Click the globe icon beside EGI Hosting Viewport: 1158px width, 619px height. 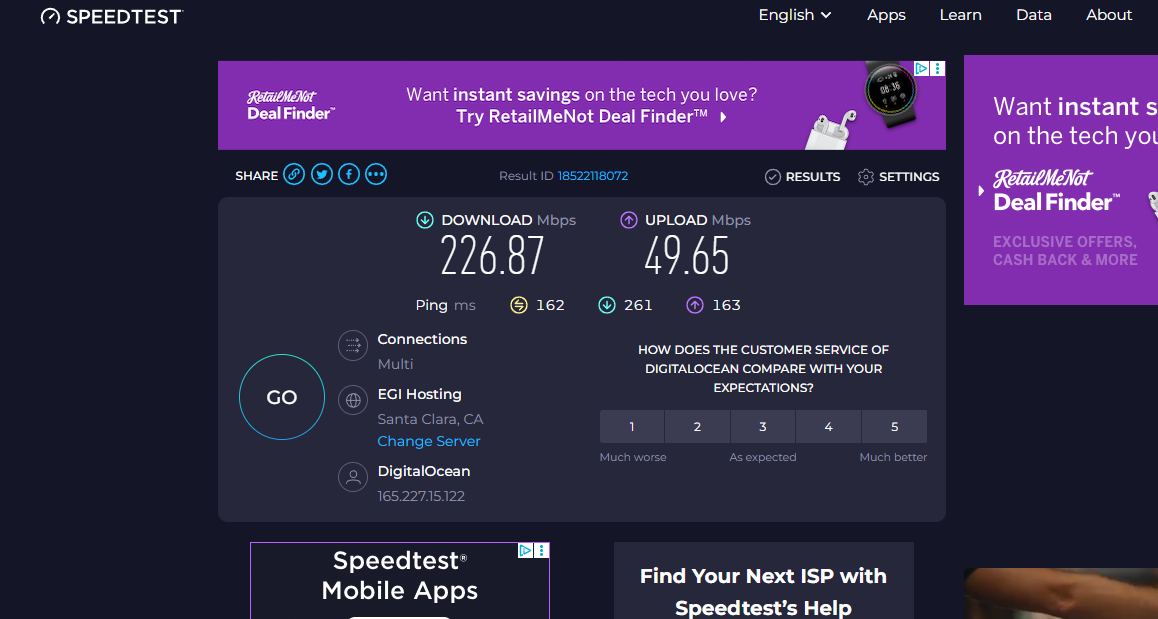point(353,400)
